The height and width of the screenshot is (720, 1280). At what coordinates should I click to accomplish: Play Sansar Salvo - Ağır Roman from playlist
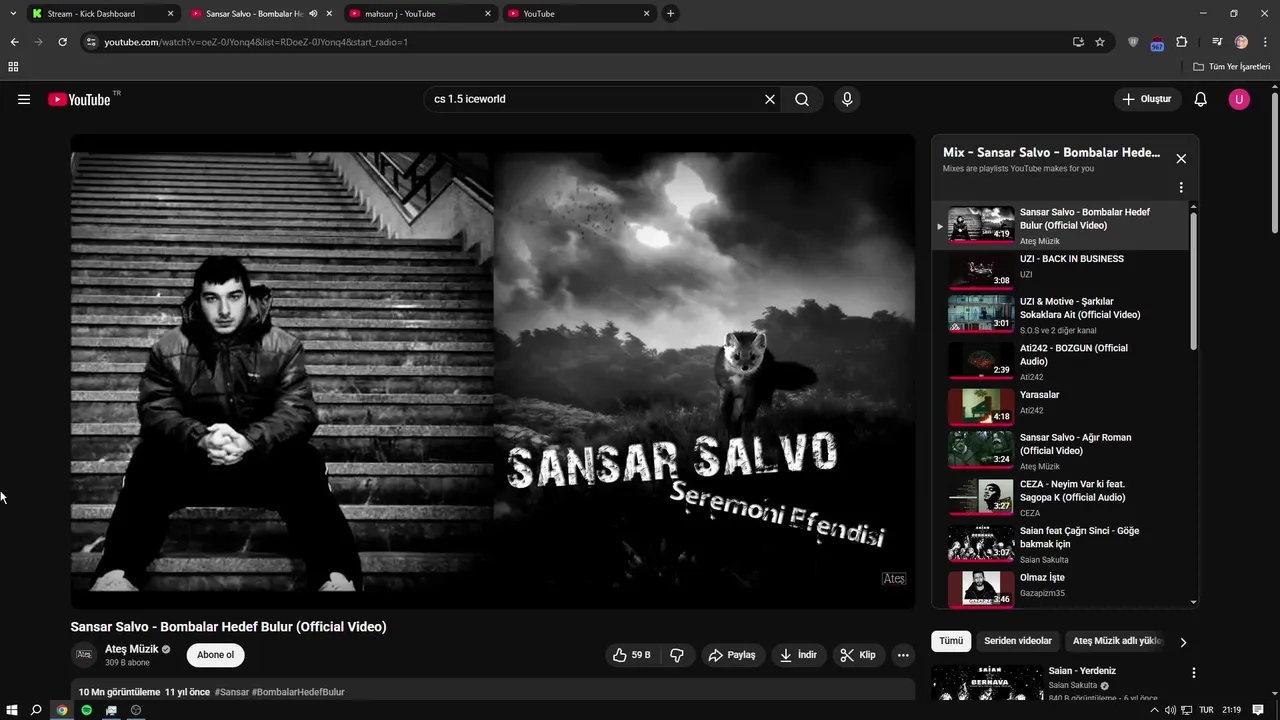pyautogui.click(x=1060, y=450)
